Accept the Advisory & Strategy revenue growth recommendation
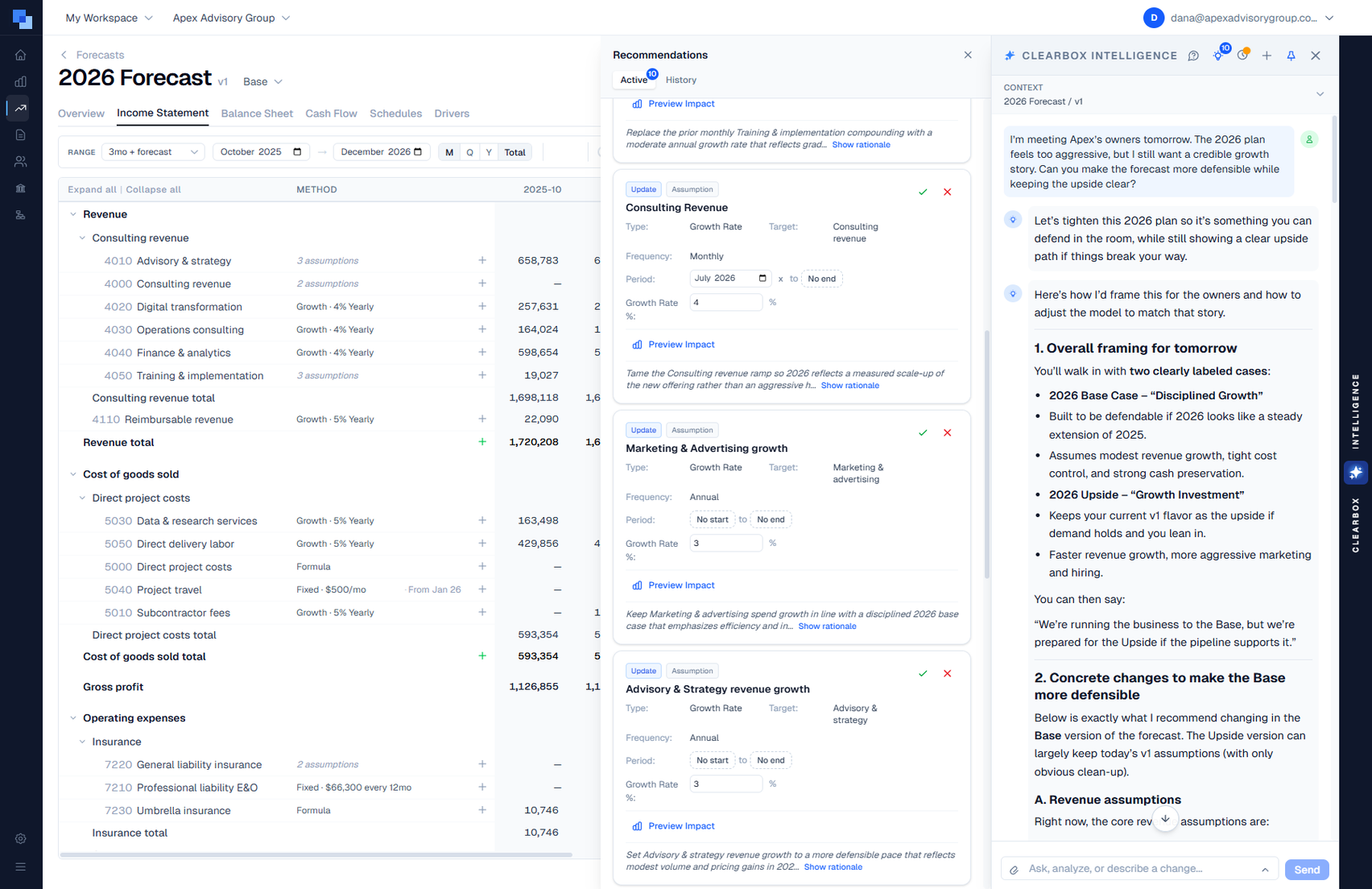The height and width of the screenshot is (889, 1372). point(923,673)
